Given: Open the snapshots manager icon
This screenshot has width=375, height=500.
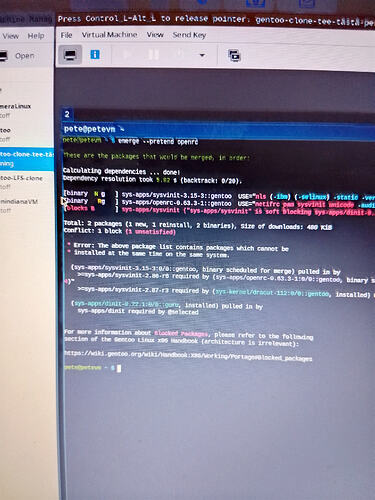Looking at the screenshot, I should coord(234,55).
